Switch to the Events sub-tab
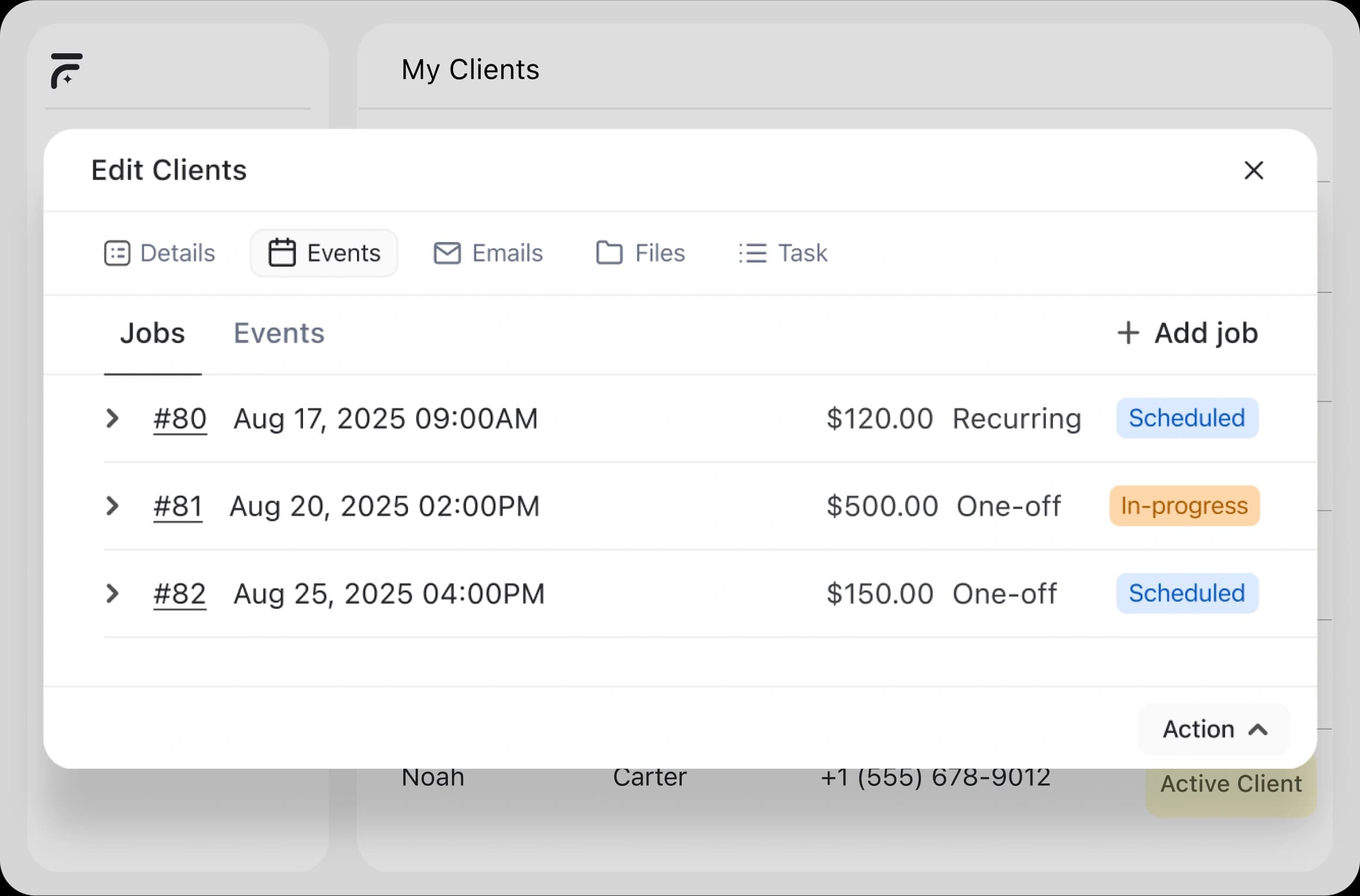1360x896 pixels. click(279, 333)
